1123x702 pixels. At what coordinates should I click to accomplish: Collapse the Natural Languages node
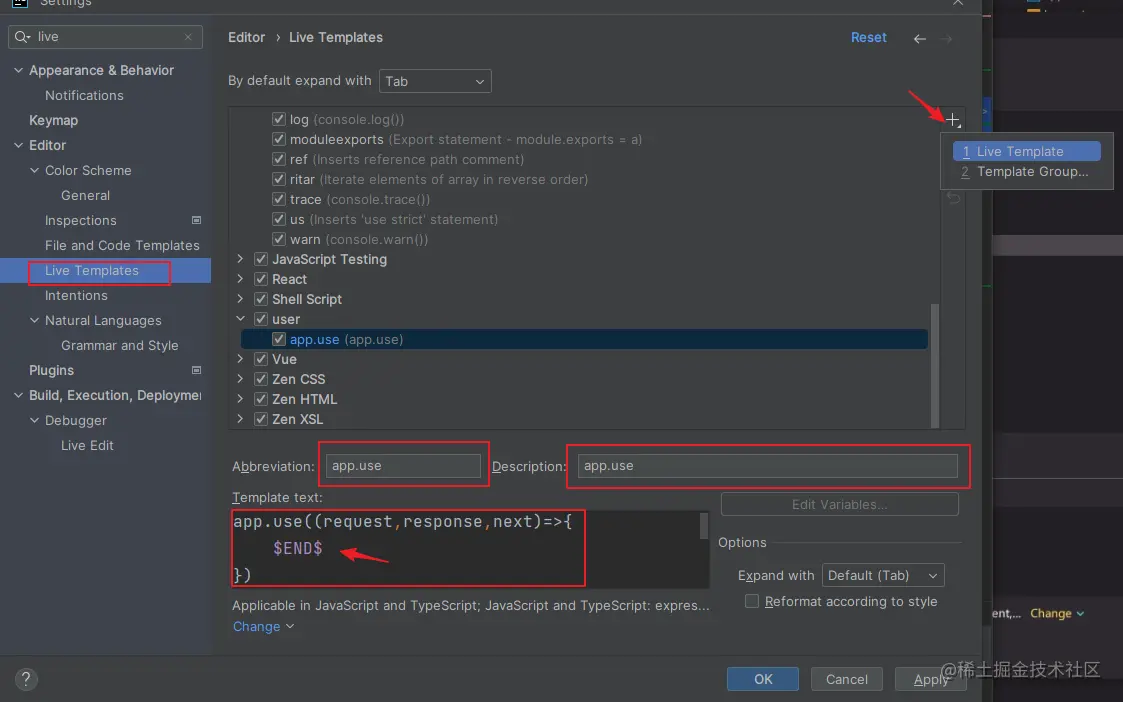pyautogui.click(x=34, y=320)
